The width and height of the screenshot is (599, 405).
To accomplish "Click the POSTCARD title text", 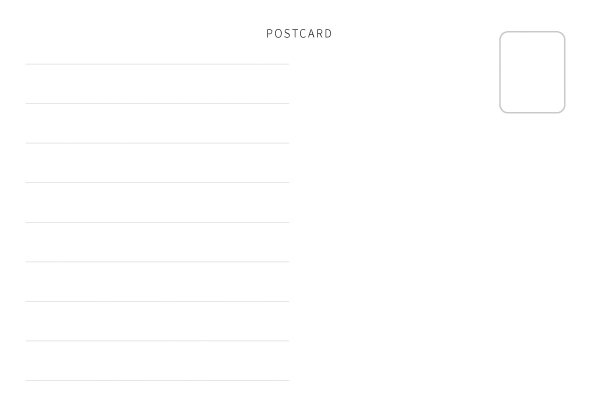I will 299,34.
